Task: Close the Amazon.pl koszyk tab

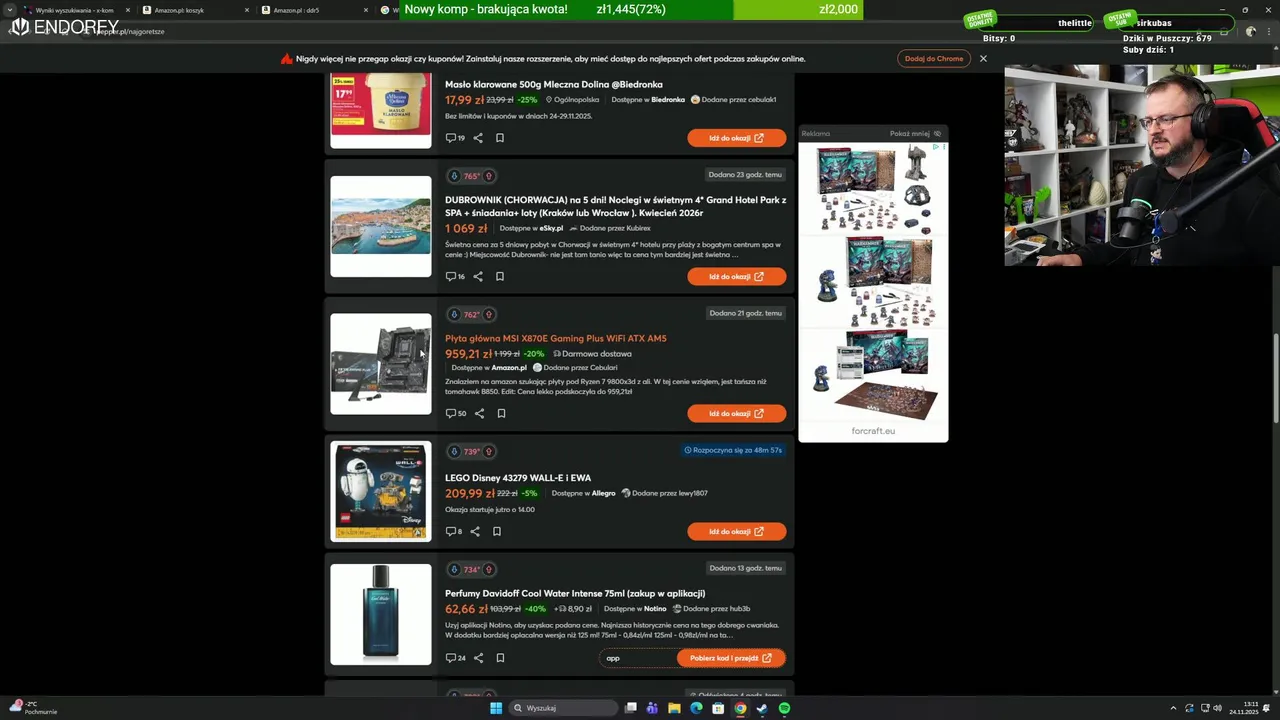Action: [x=246, y=10]
